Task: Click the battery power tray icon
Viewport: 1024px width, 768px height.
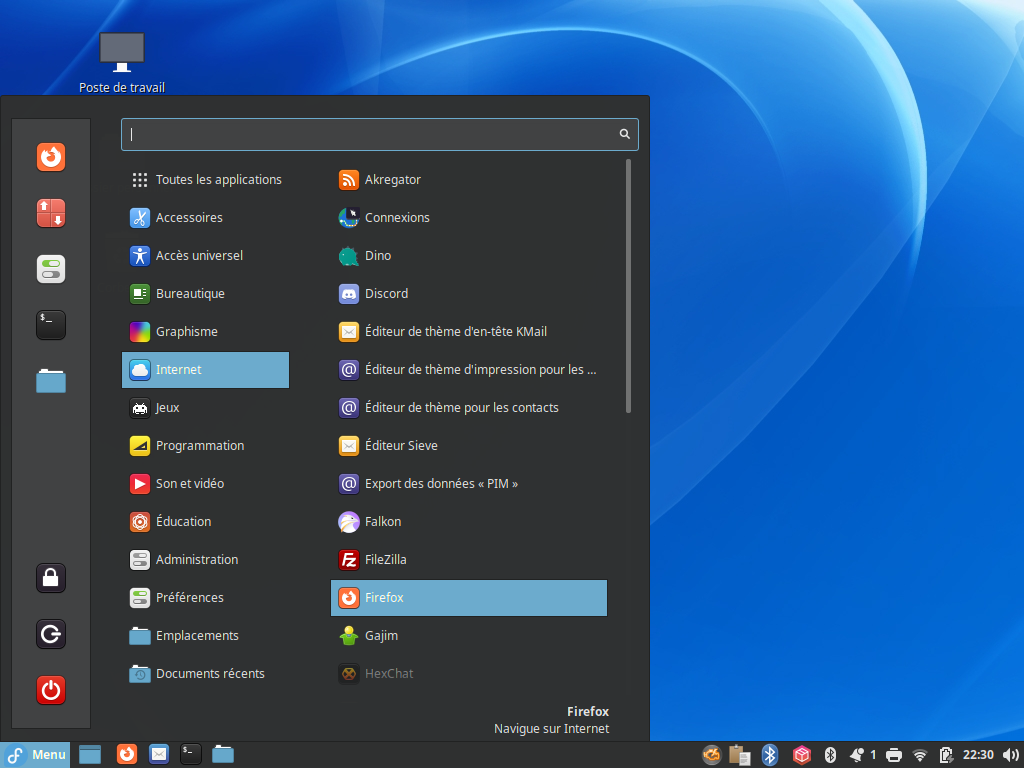Action: (946, 755)
